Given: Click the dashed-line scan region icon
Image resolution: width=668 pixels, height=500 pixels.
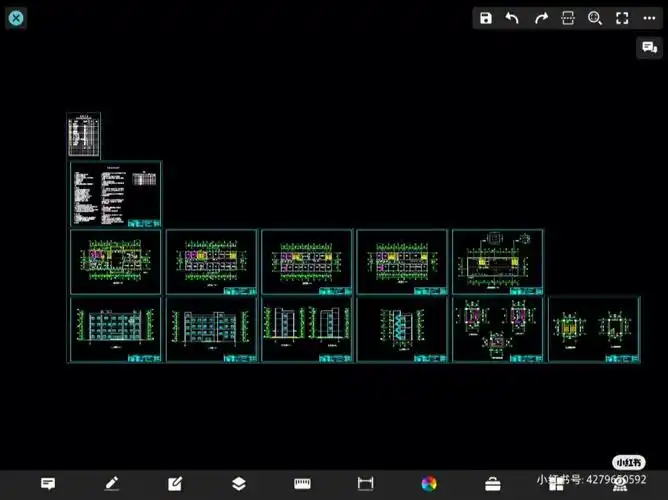Looking at the screenshot, I should point(568,18).
